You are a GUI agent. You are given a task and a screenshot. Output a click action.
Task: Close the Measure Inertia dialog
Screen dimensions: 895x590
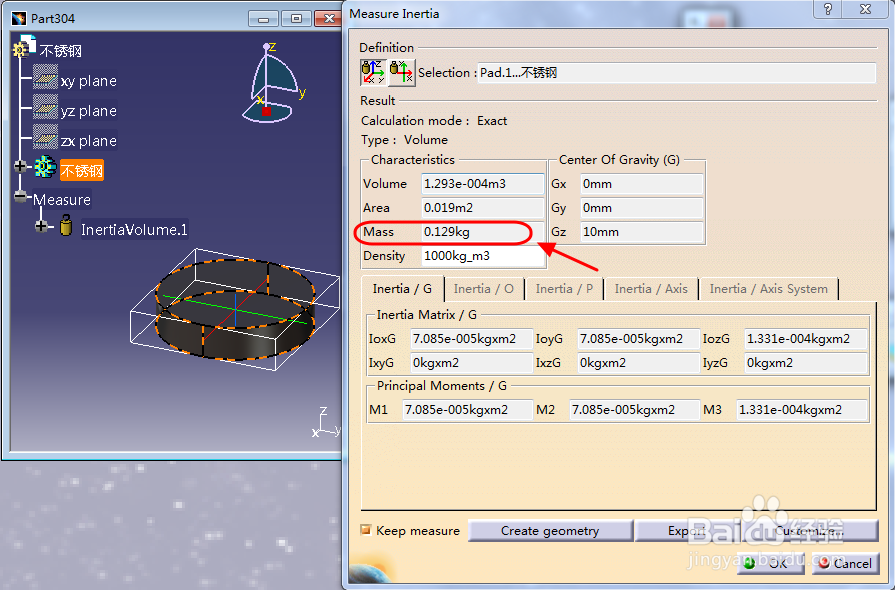[866, 9]
